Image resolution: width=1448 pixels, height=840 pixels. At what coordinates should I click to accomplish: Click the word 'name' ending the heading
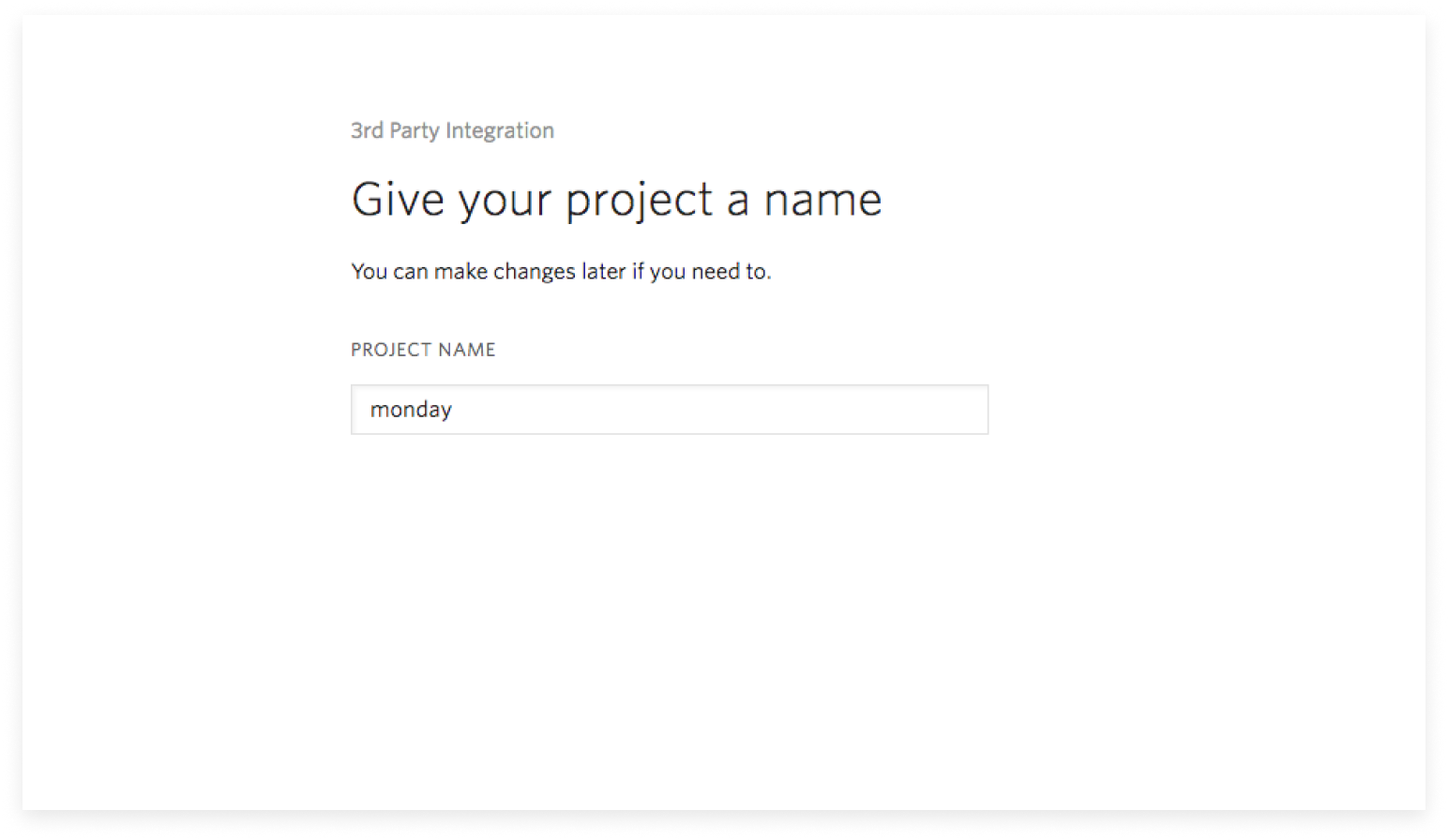click(x=822, y=201)
